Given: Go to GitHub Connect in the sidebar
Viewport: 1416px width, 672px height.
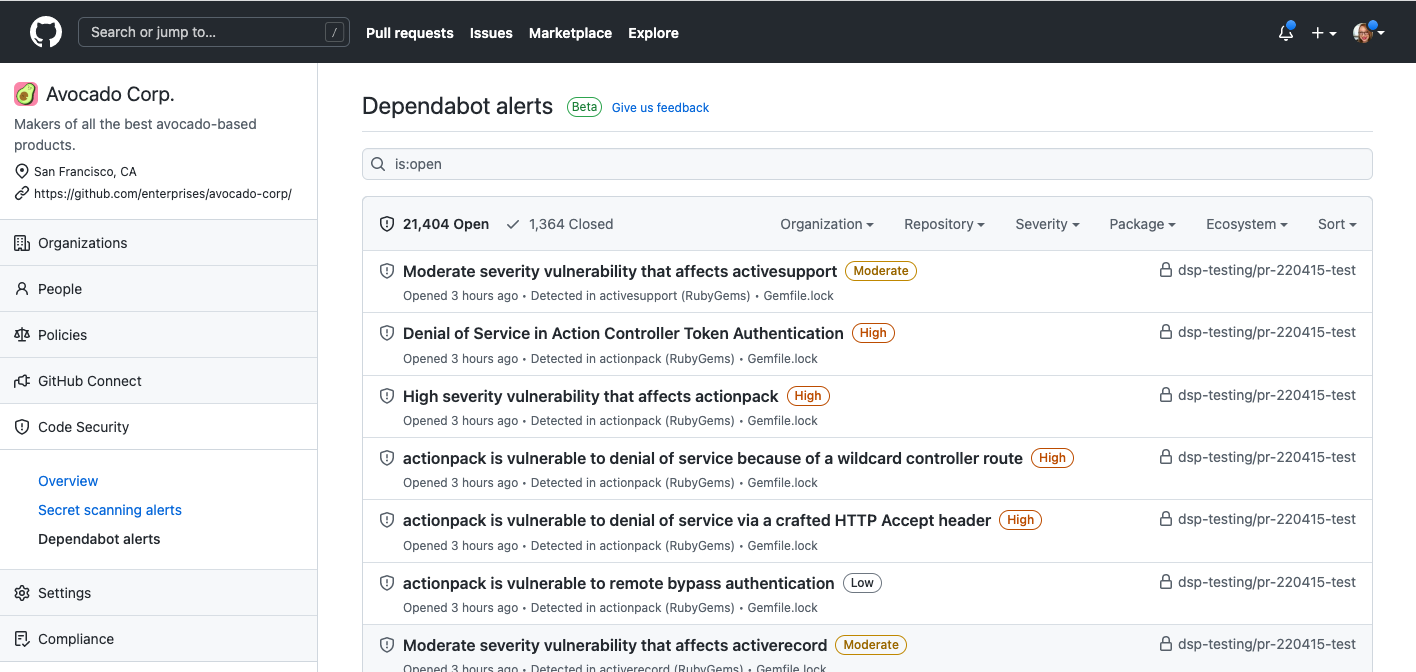Looking at the screenshot, I should [158, 381].
